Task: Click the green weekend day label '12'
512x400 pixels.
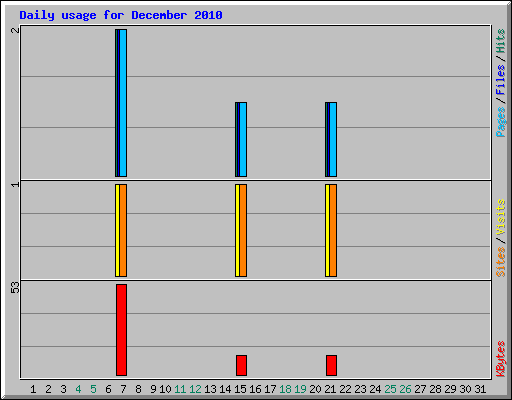Action: pyautogui.click(x=195, y=389)
